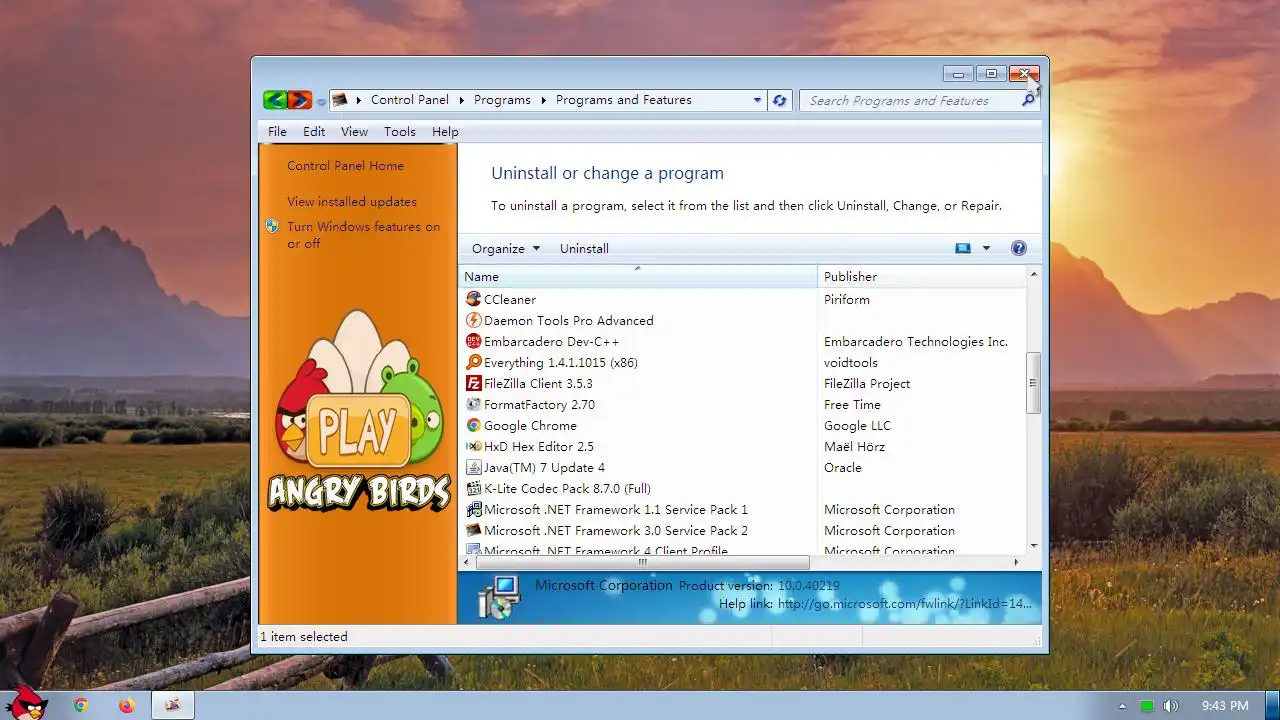Select K-Lite Codec Pack 8.7.0 icon

click(x=474, y=488)
